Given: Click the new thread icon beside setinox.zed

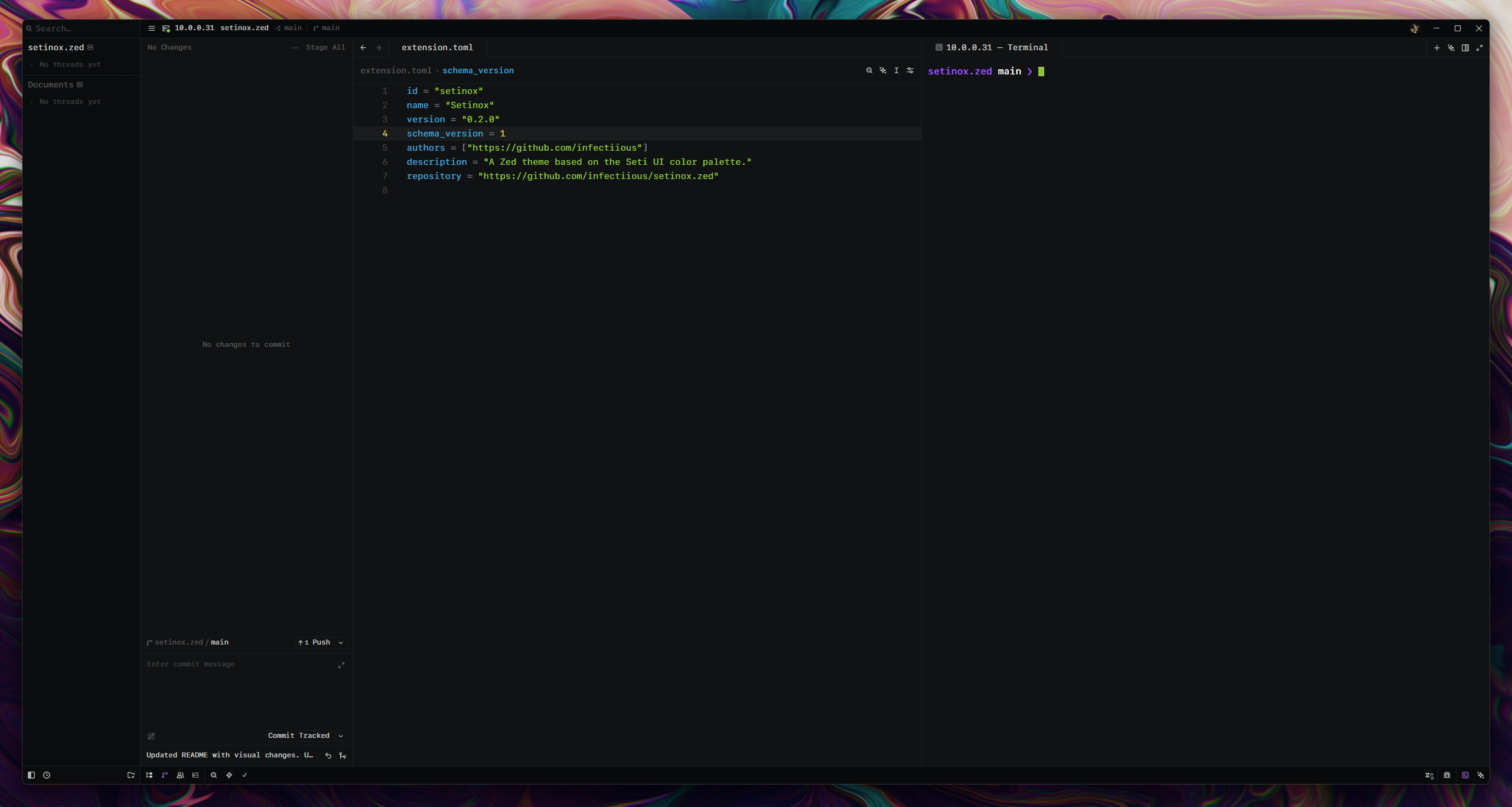Looking at the screenshot, I should pos(90,47).
